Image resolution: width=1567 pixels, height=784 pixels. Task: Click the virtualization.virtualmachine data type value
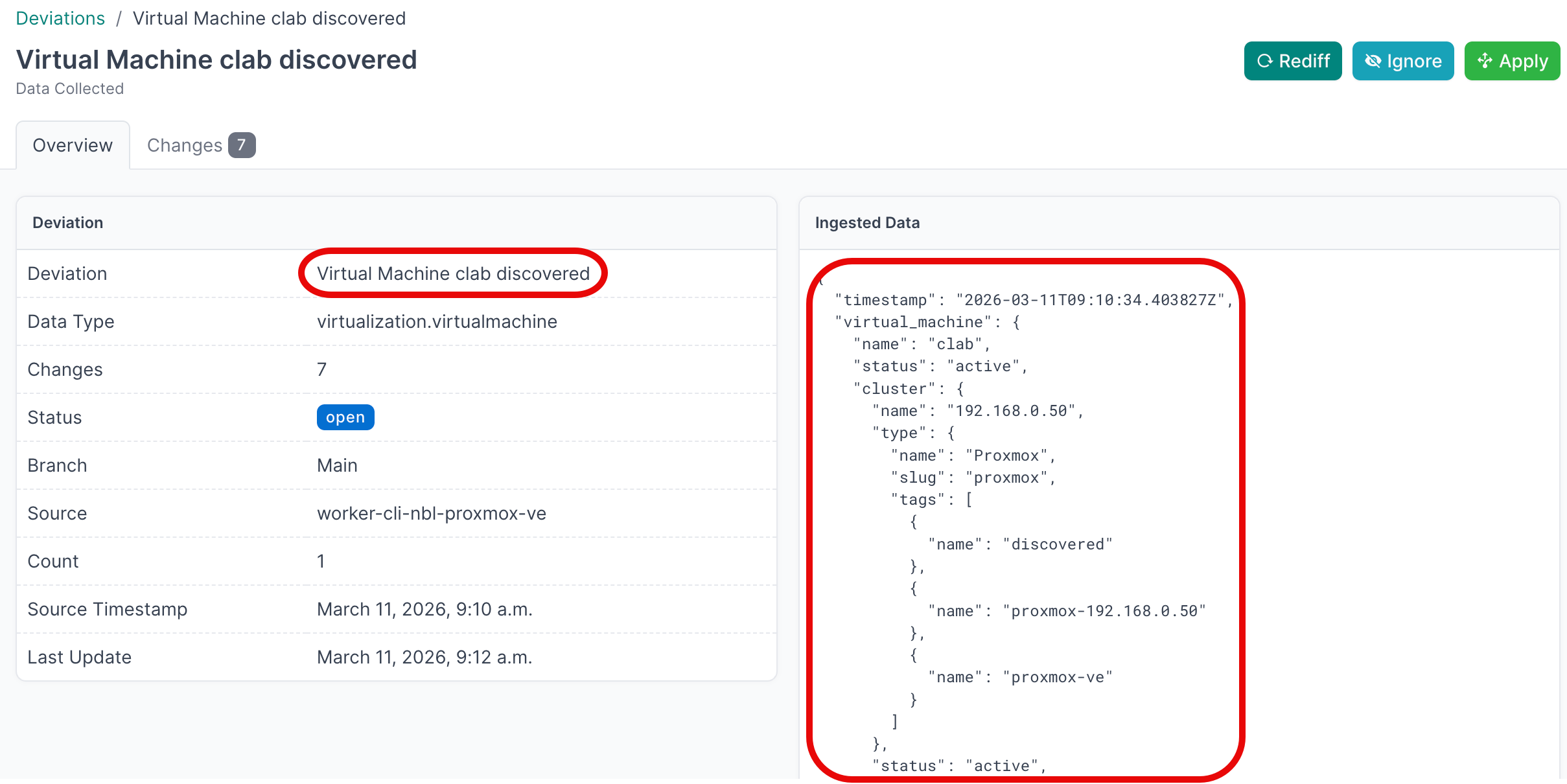pos(436,321)
